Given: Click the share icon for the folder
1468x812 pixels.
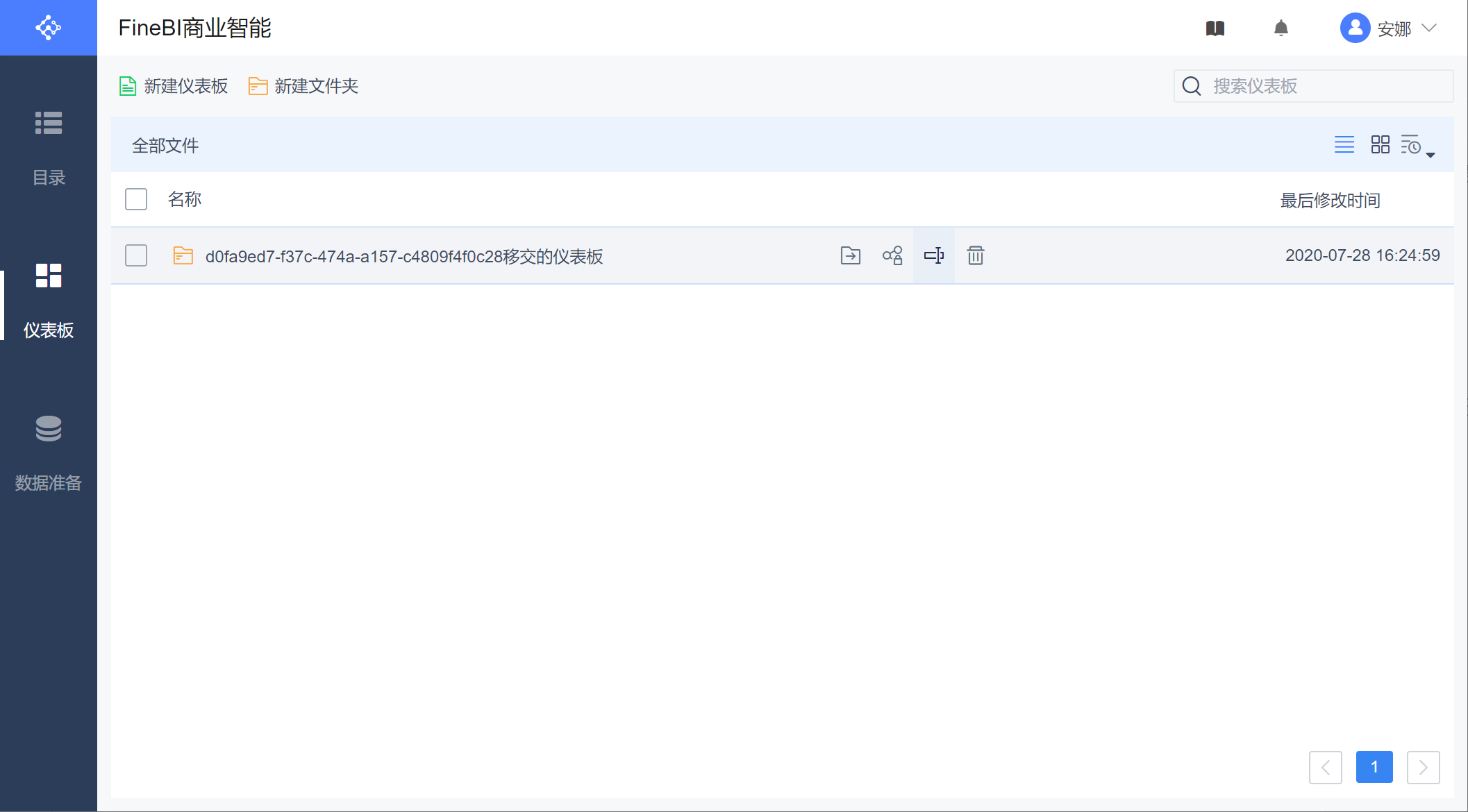Looking at the screenshot, I should coord(892,255).
